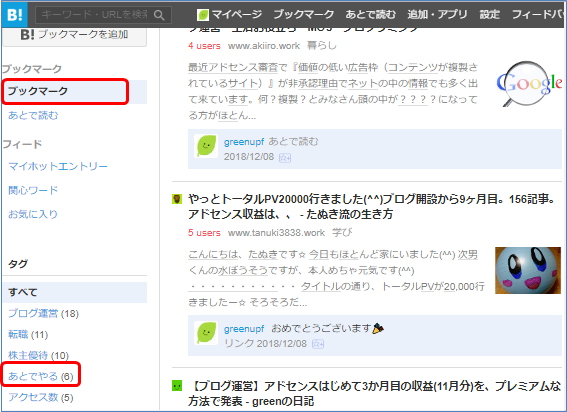Click the リンク permalink on second comment
Screen dimensions: 567x412
[239, 343]
